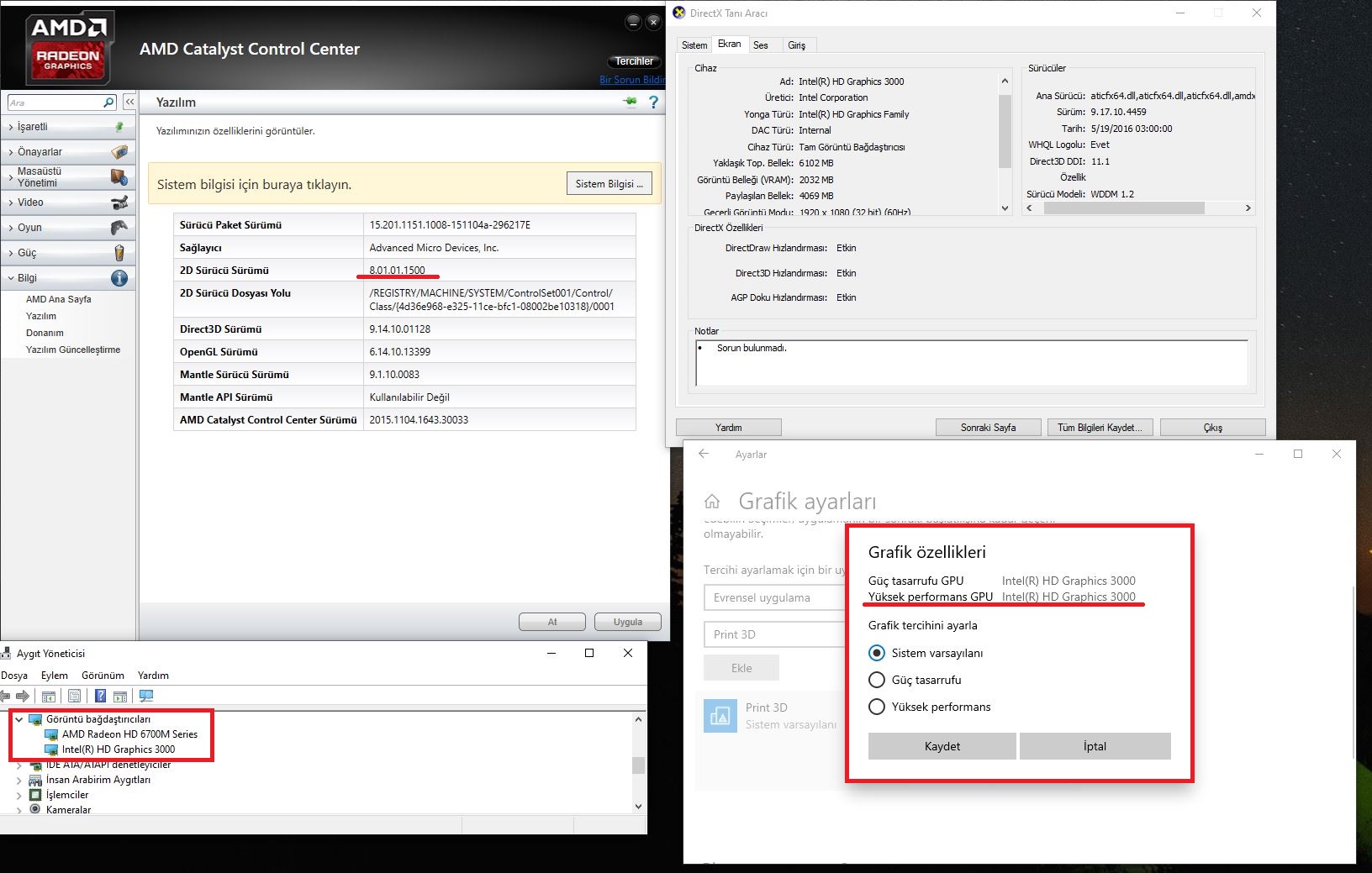Expand the Güç section chevron
The image size is (1372, 873).
[x=11, y=253]
